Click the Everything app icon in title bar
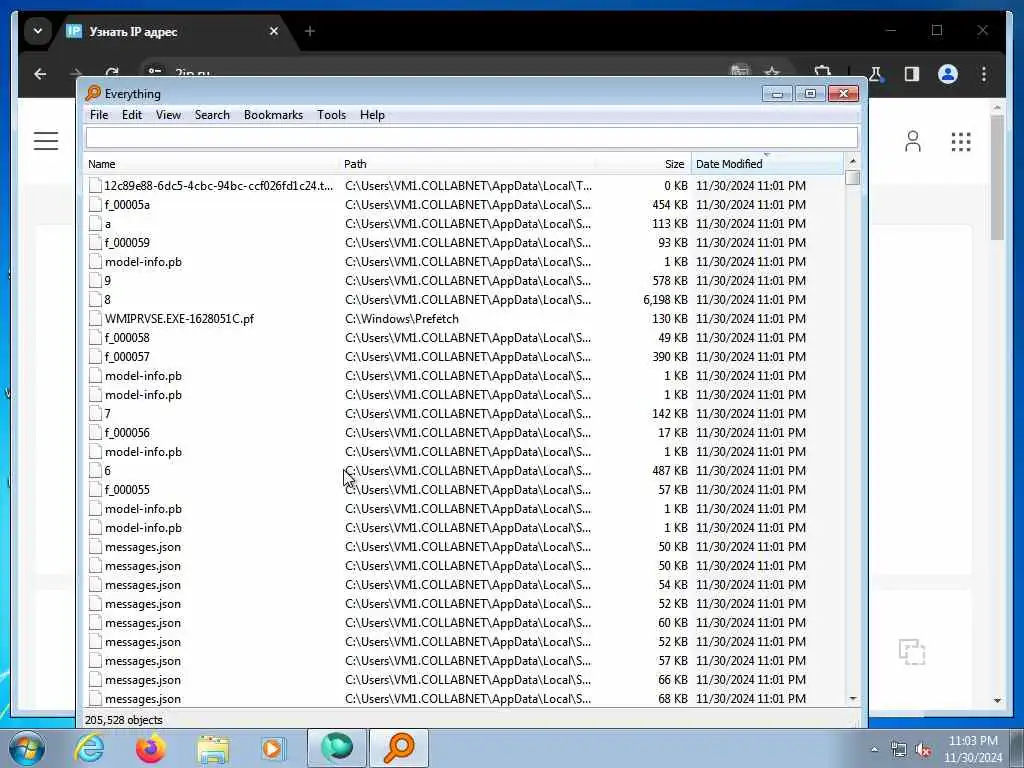Viewport: 1024px width, 768px height. point(93,93)
